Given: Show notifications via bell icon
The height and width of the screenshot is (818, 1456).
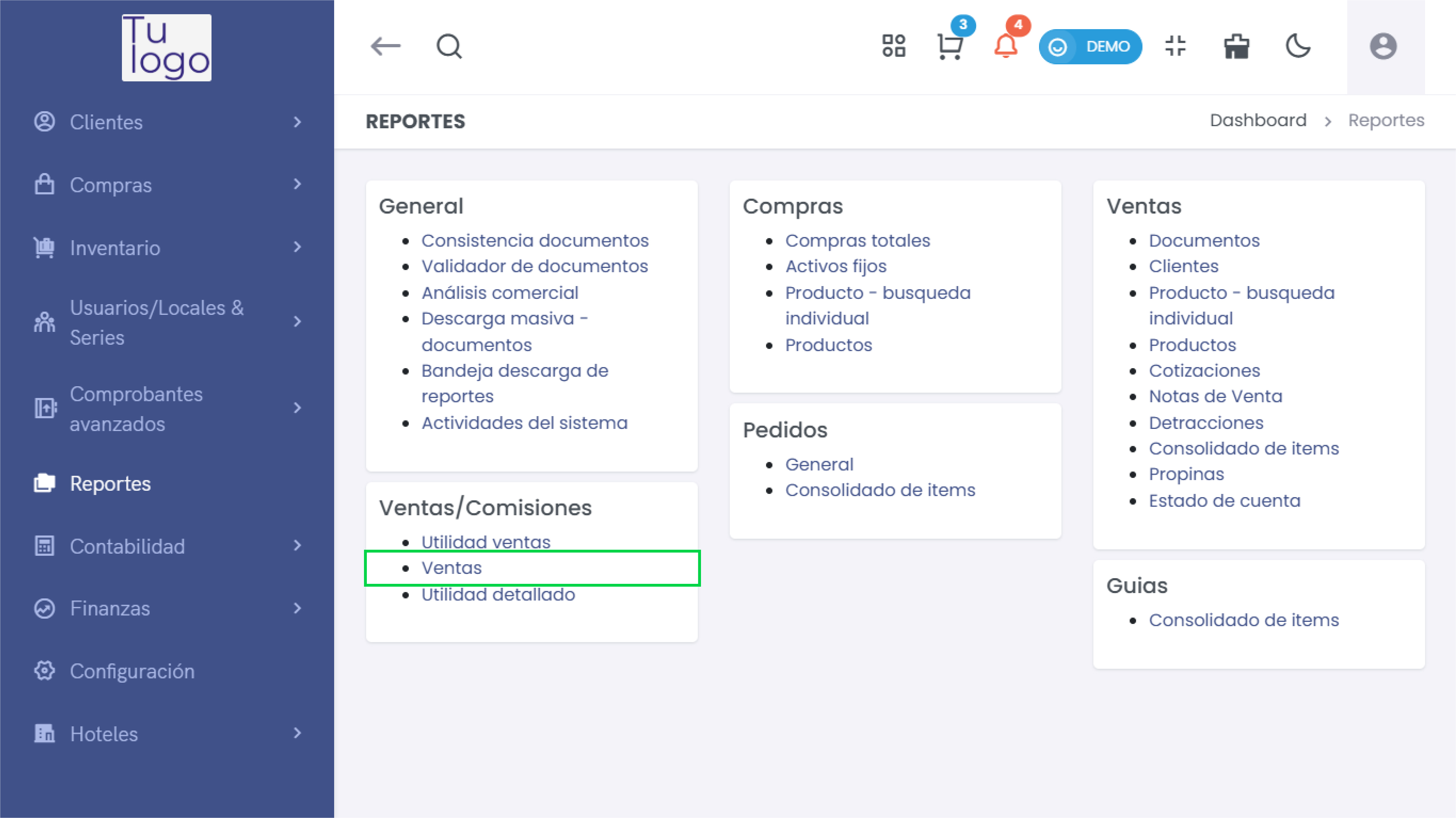Looking at the screenshot, I should point(1006,46).
